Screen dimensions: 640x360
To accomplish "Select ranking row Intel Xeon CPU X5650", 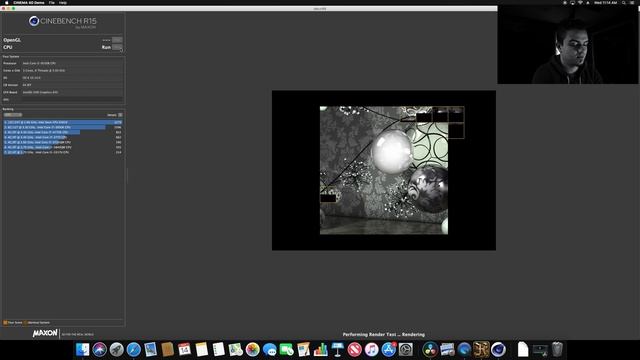I will (x=63, y=122).
